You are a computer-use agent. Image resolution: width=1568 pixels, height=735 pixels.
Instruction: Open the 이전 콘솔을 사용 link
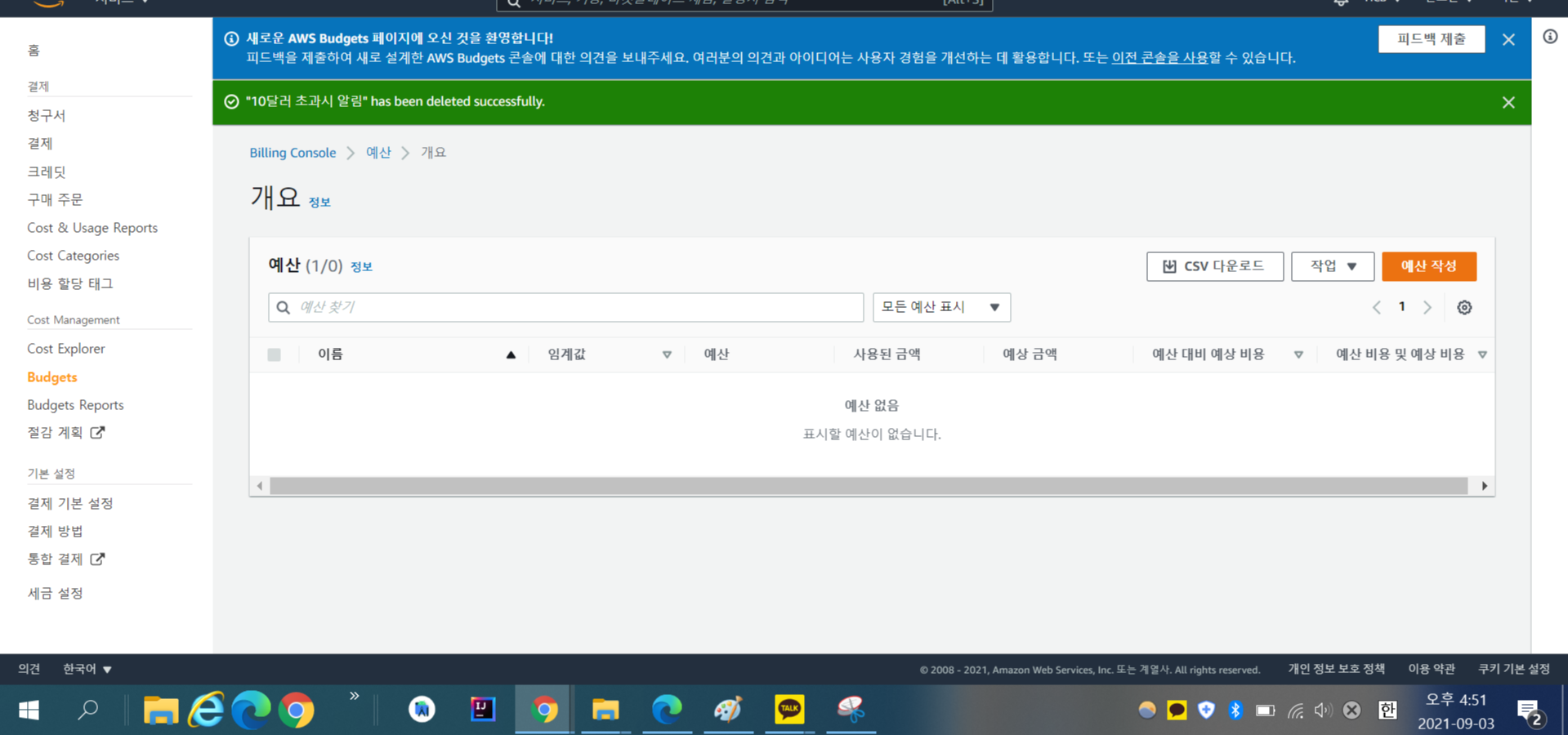point(1159,58)
